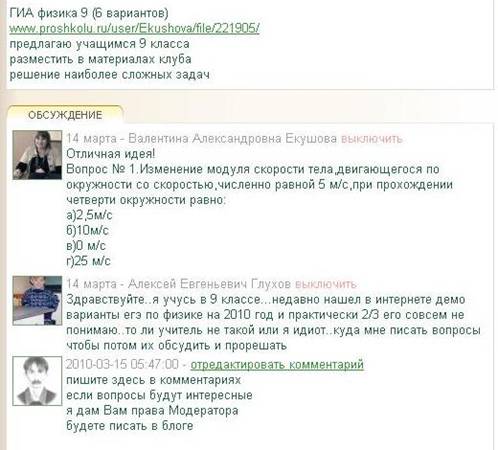Click answer option в)0 м/с

click(x=86, y=246)
